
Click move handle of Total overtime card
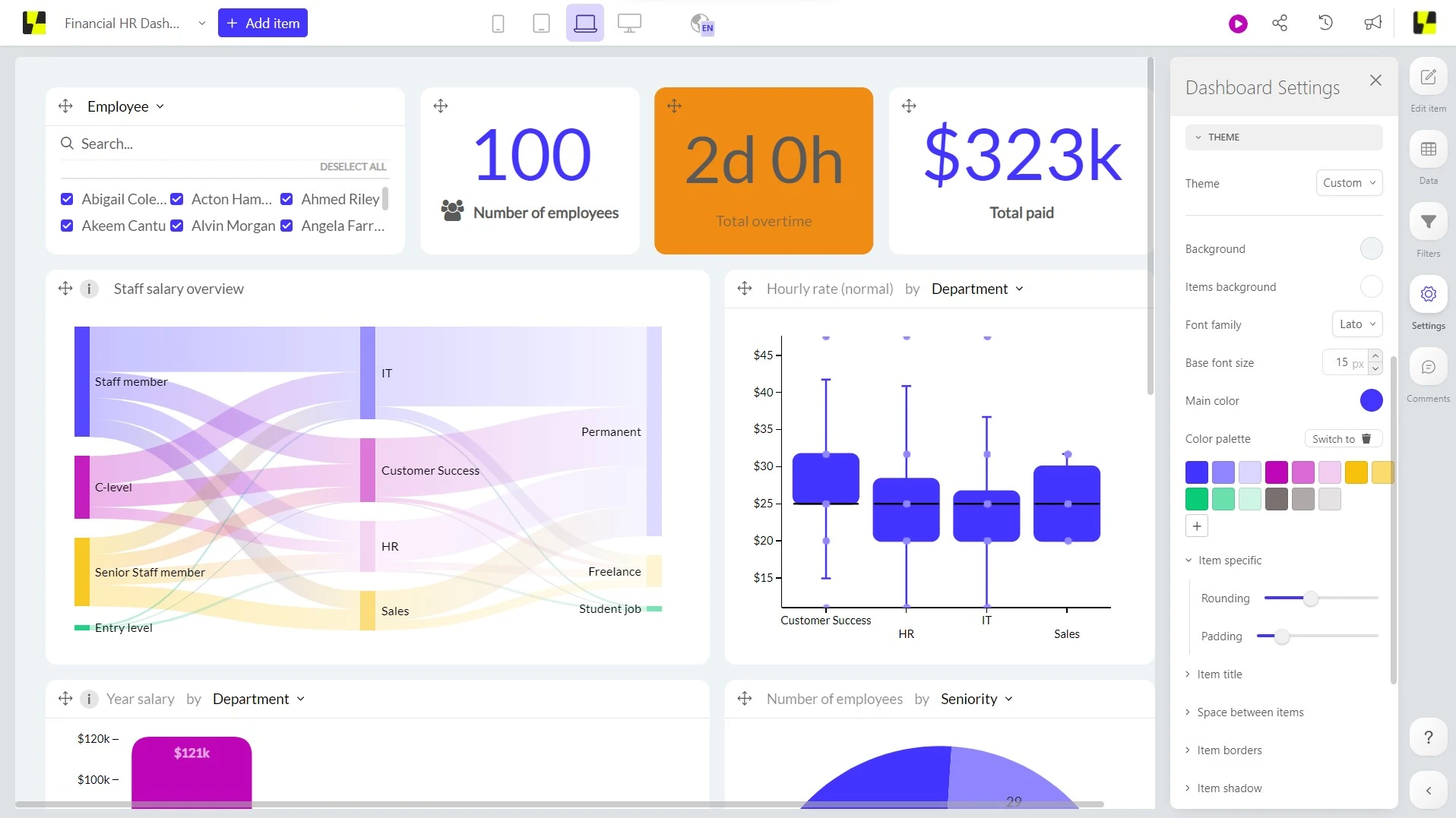tap(674, 106)
